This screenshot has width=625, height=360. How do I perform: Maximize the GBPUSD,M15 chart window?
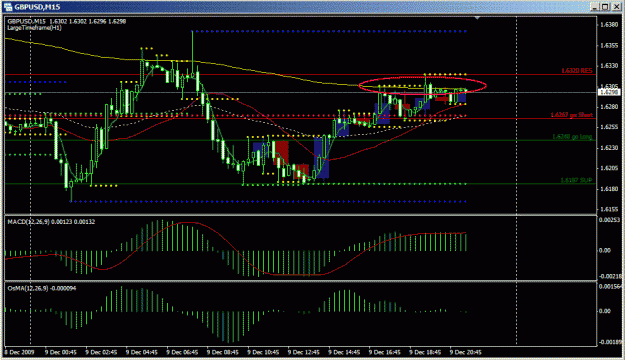pyautogui.click(x=605, y=7)
